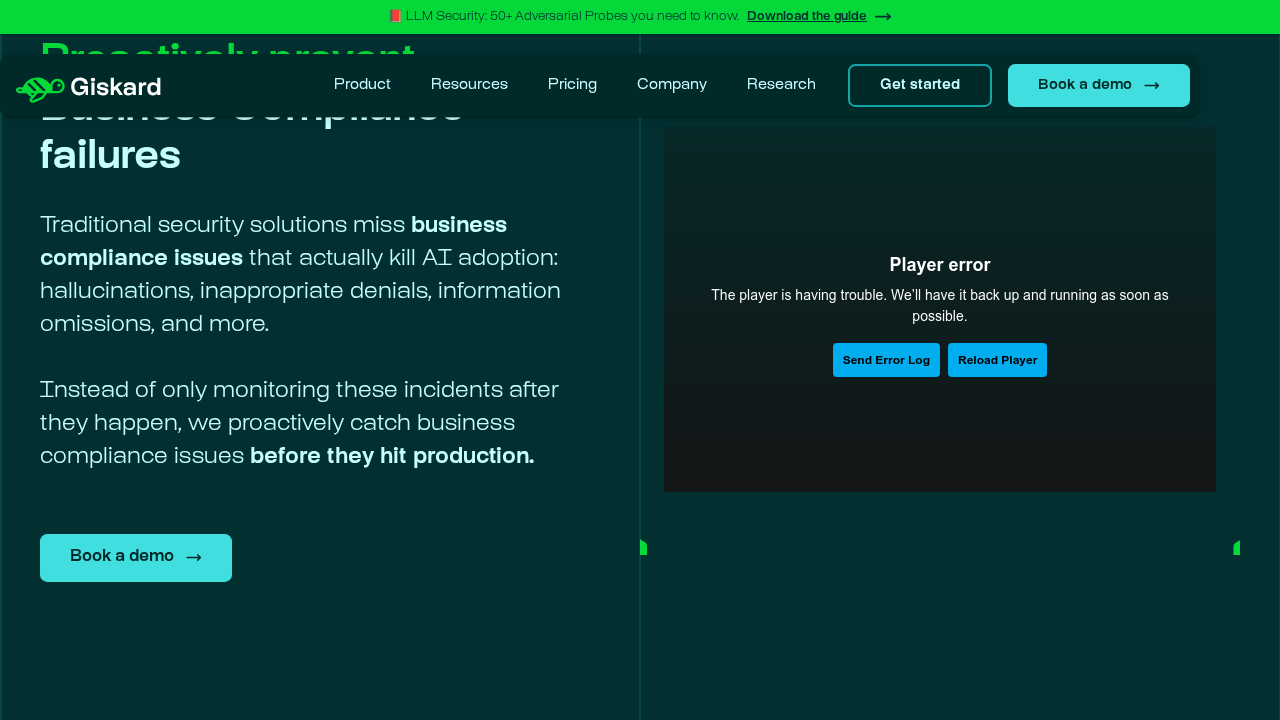
Task: Click the Get started button
Action: (919, 85)
